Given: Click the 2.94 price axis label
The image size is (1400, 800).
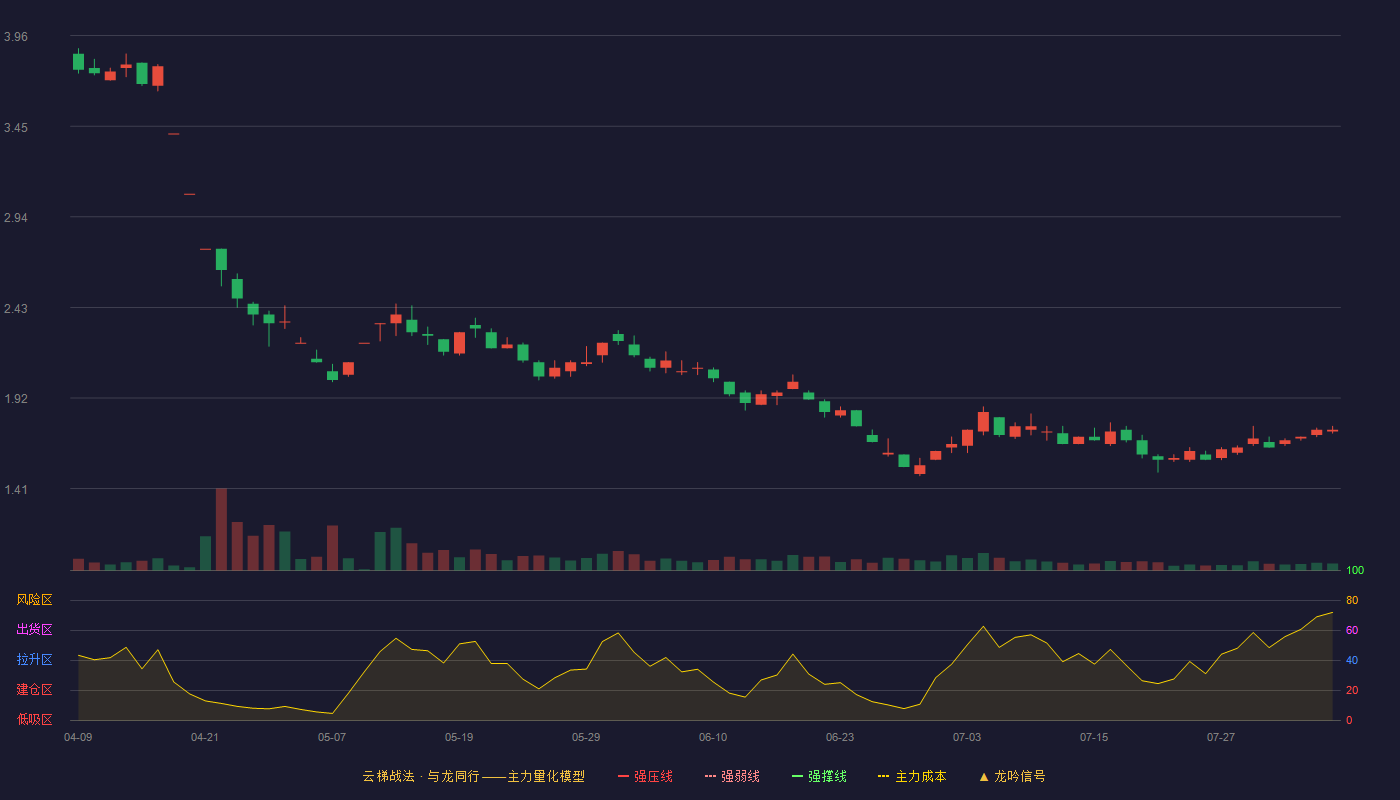Looking at the screenshot, I should click(x=16, y=218).
